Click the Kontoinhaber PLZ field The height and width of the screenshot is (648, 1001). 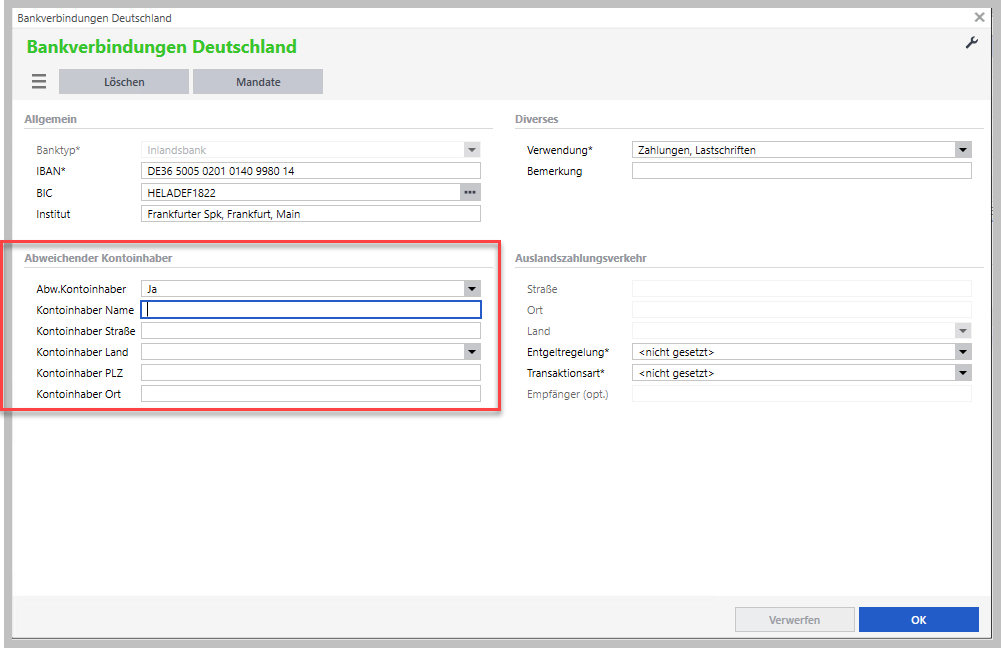pos(311,373)
